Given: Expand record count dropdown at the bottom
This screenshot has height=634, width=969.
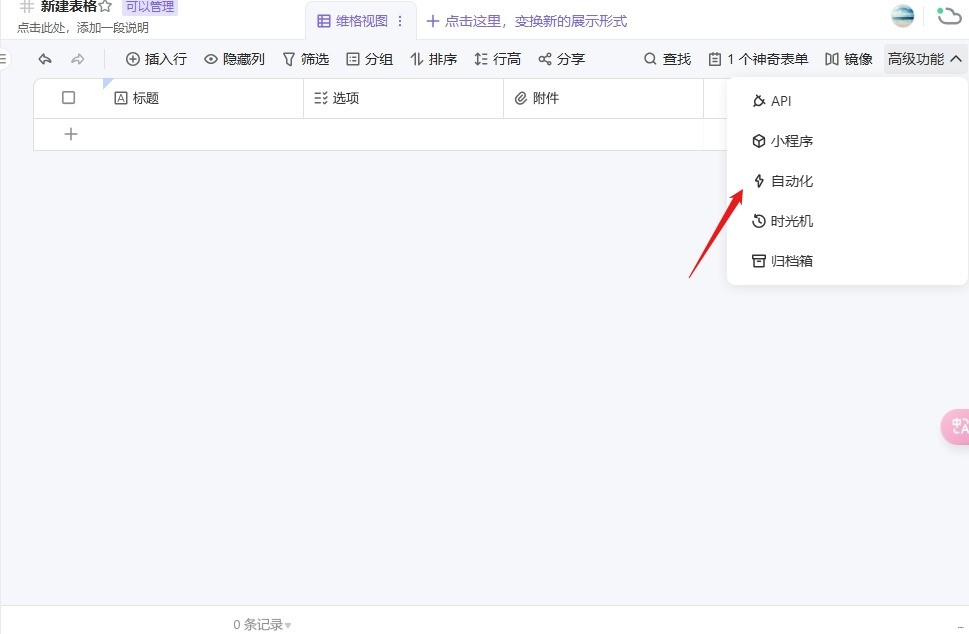Looking at the screenshot, I should (287, 625).
